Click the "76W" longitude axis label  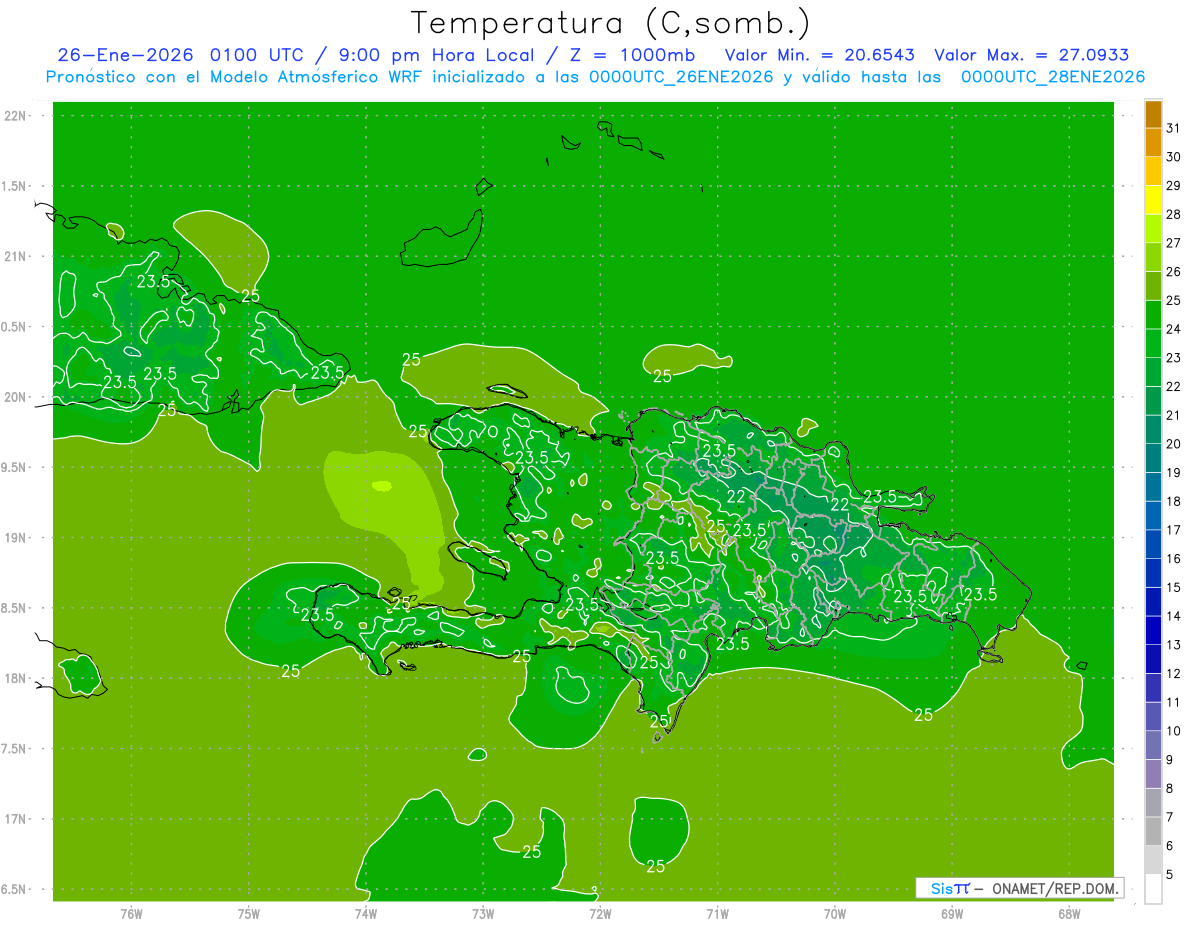[131, 914]
